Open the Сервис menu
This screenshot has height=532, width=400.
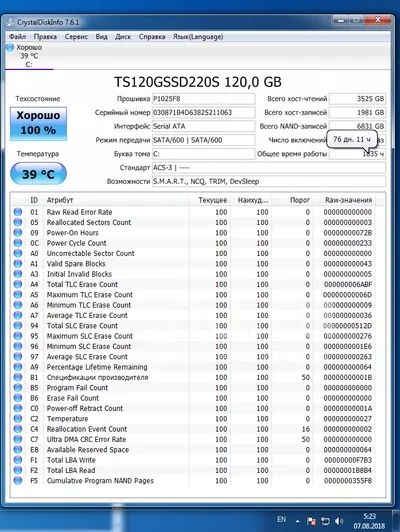pos(76,37)
